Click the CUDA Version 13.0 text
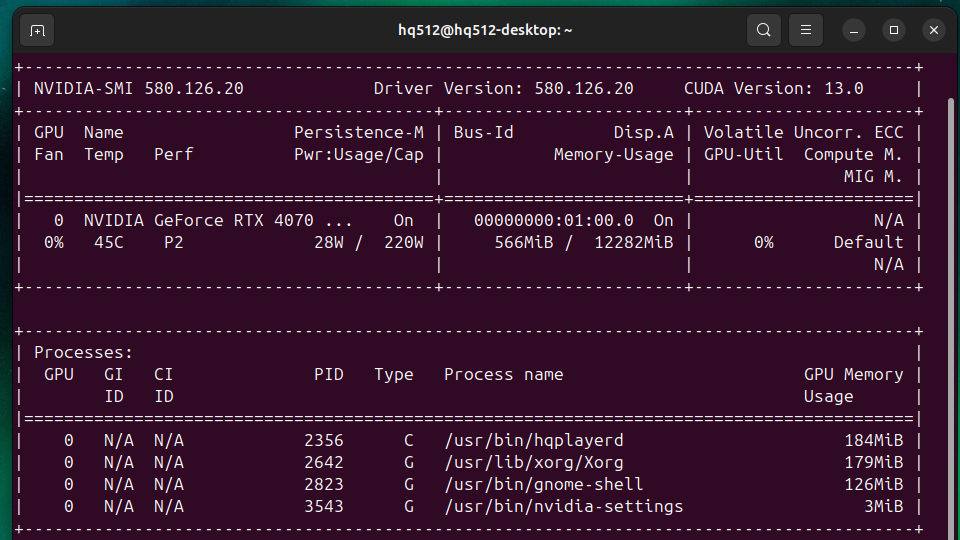This screenshot has height=540, width=960. [x=773, y=88]
